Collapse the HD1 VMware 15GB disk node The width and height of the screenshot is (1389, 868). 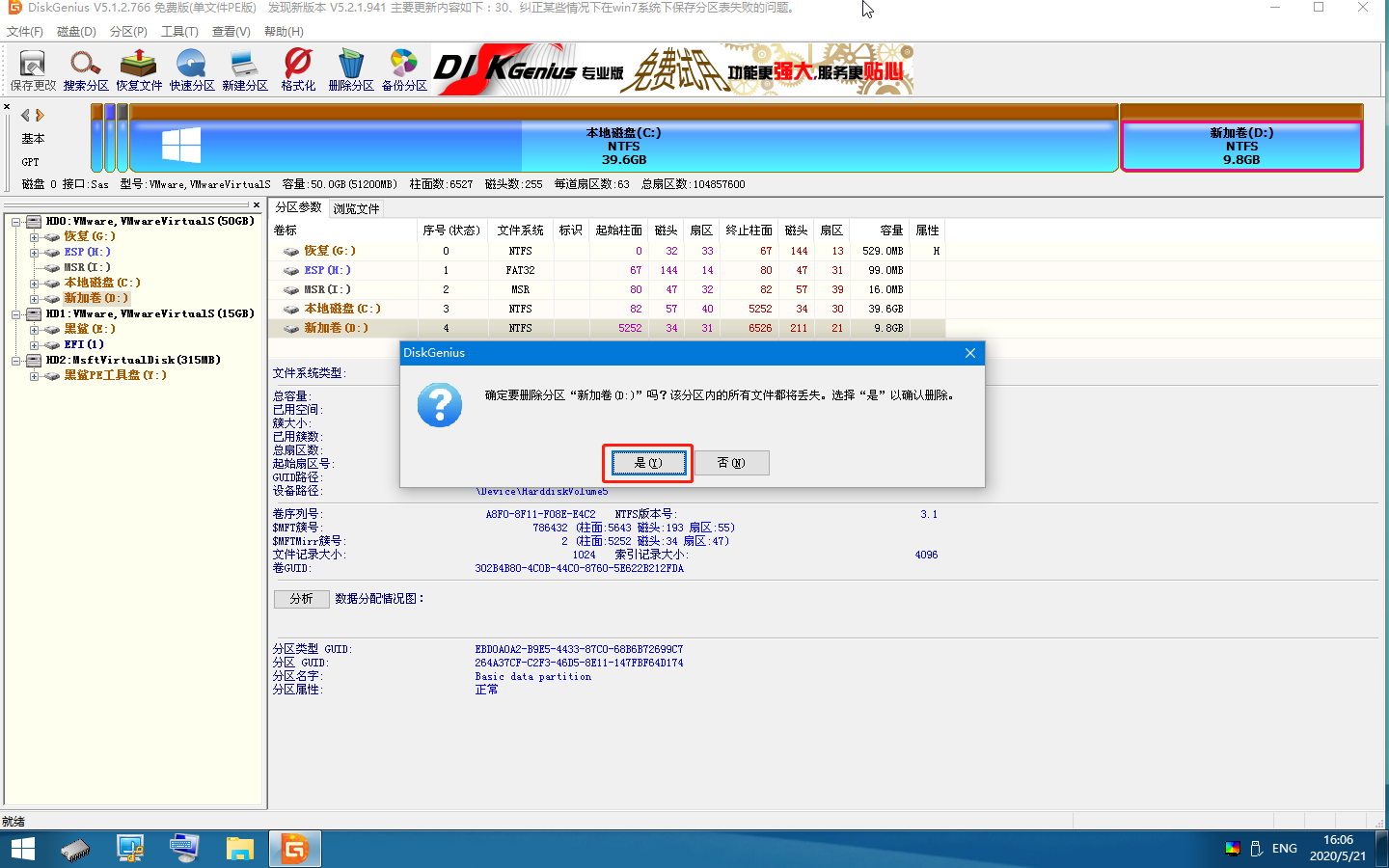coord(16,314)
